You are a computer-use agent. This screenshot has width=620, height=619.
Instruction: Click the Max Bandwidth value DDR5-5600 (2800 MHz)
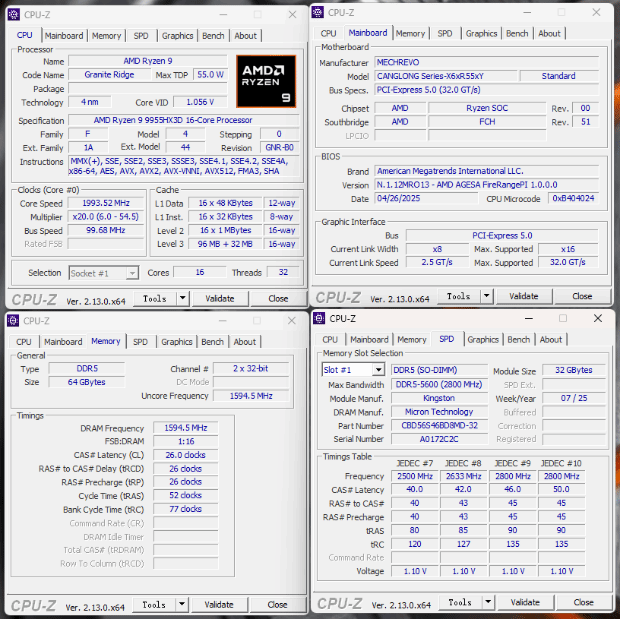point(439,384)
